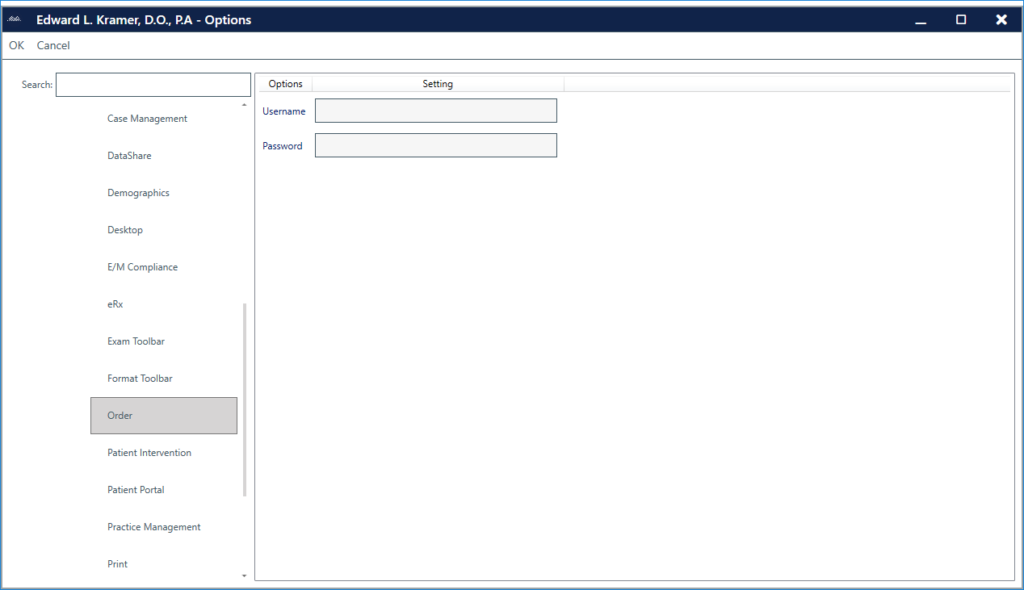Click Cancel to discard changes
The image size is (1024, 590).
coord(53,45)
